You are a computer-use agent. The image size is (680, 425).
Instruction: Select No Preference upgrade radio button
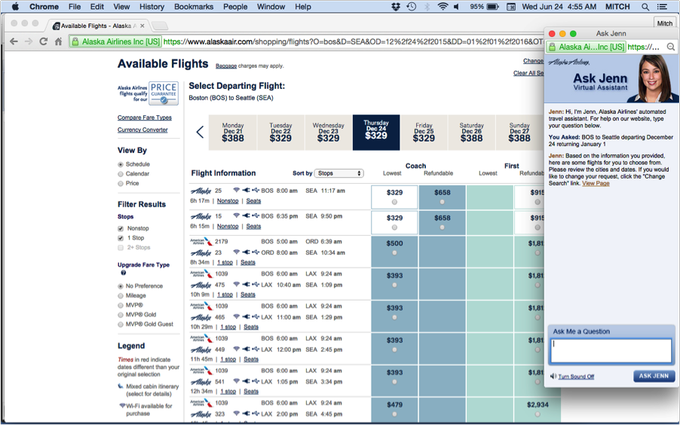pyautogui.click(x=121, y=286)
